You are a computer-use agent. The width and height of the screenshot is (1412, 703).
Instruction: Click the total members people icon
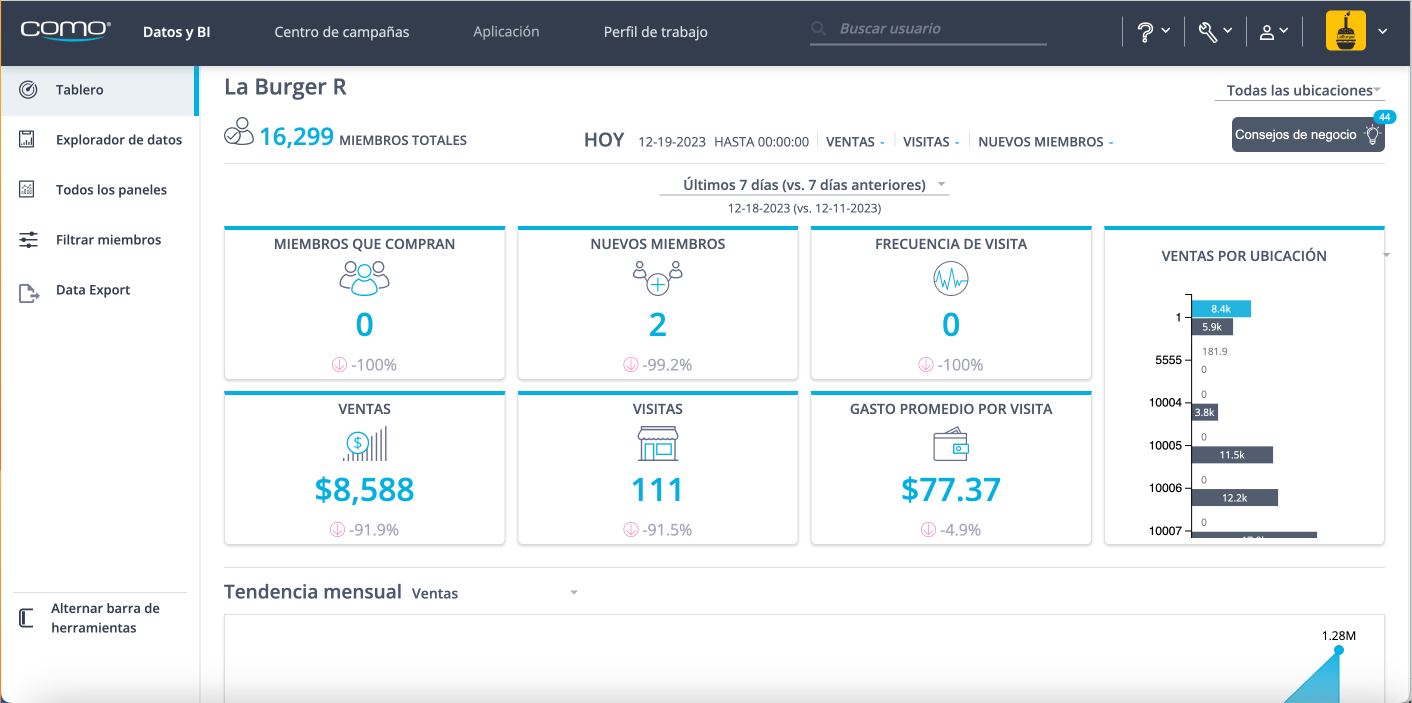(239, 133)
